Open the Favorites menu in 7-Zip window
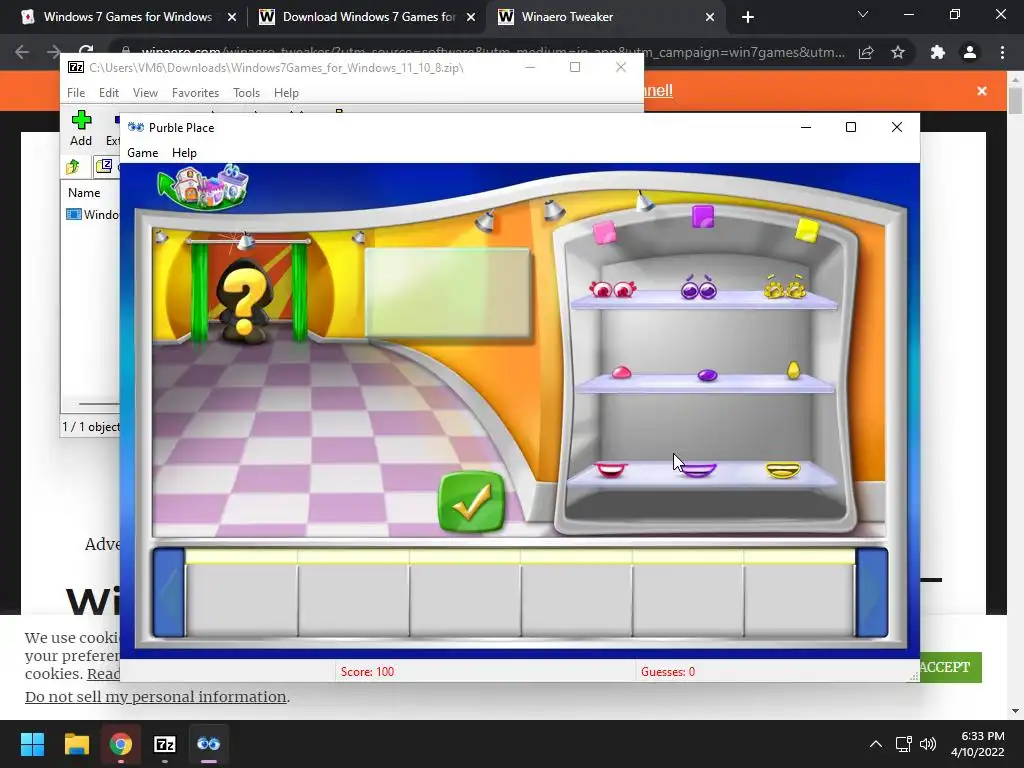 195,93
